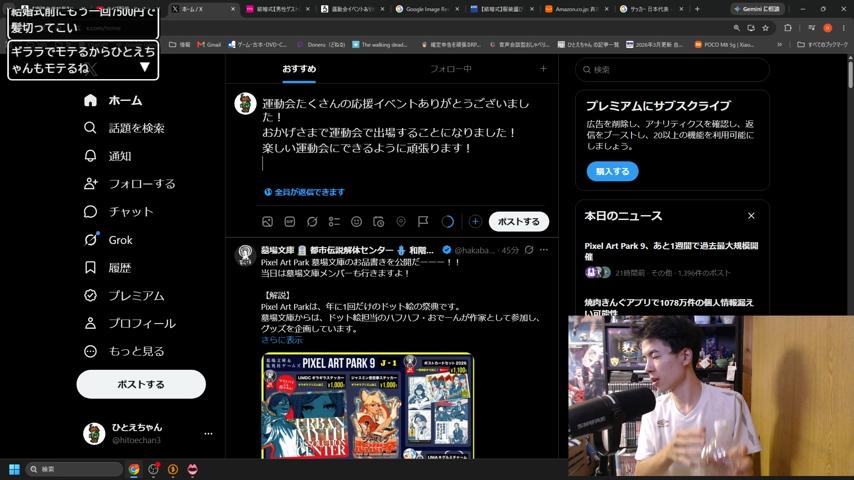The height and width of the screenshot is (480, 854).
Task: Click the flag icon in composer toolbar
Action: 423,221
